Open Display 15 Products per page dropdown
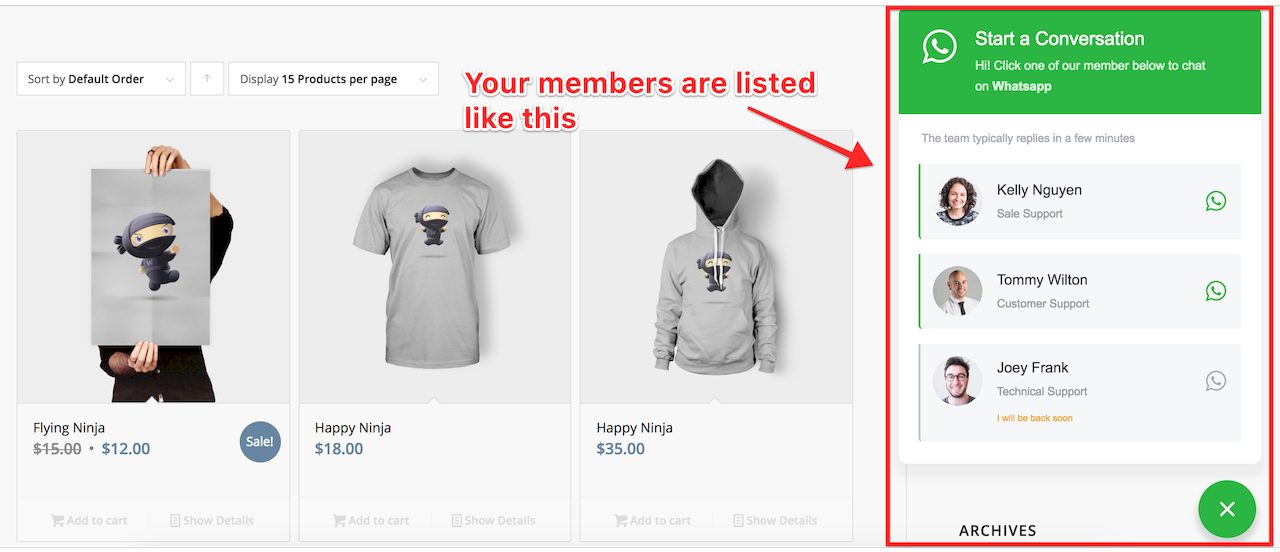The image size is (1280, 552). tap(333, 79)
